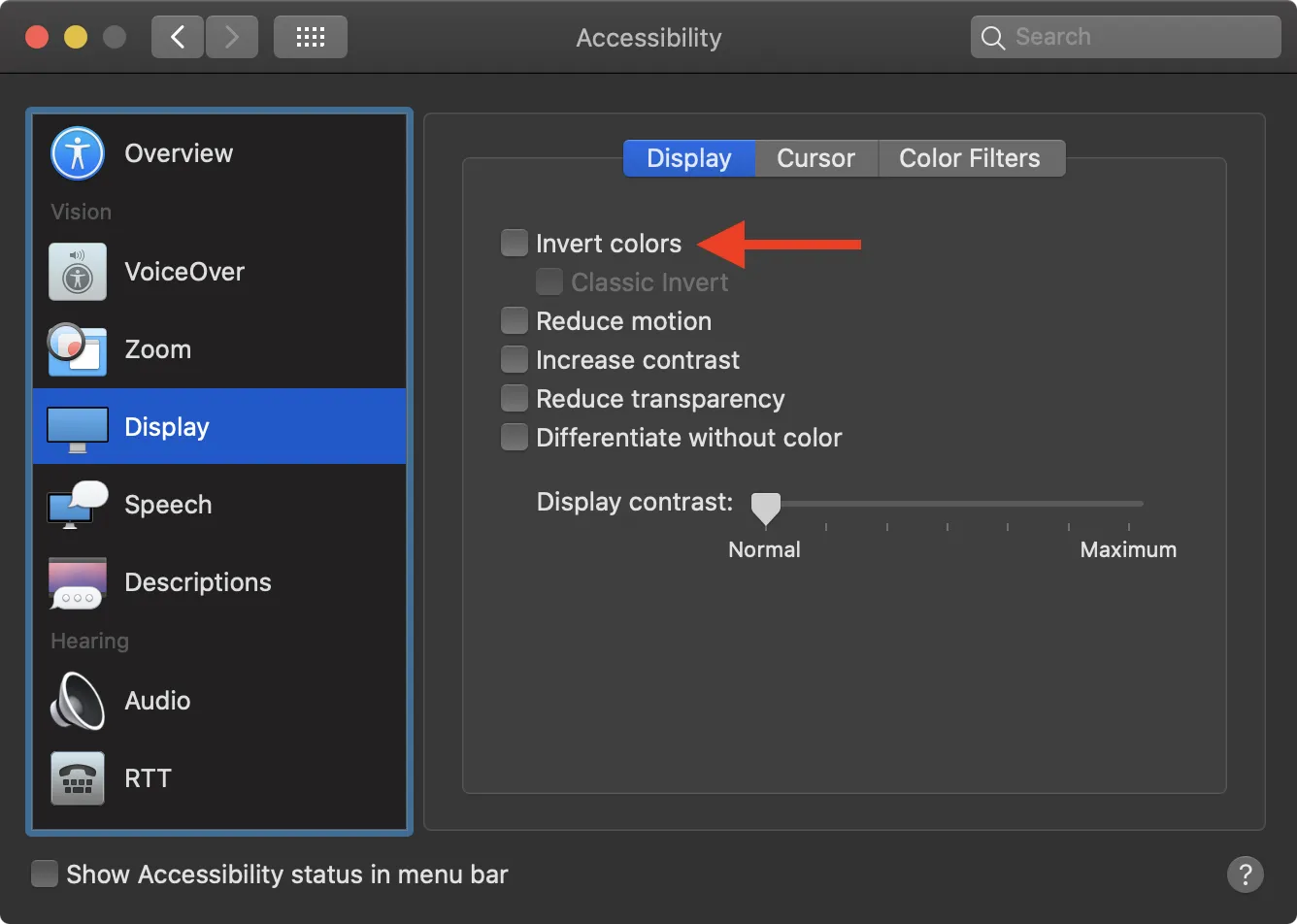The height and width of the screenshot is (924, 1297).
Task: Select the VoiceOver accessibility icon
Action: pos(77,272)
